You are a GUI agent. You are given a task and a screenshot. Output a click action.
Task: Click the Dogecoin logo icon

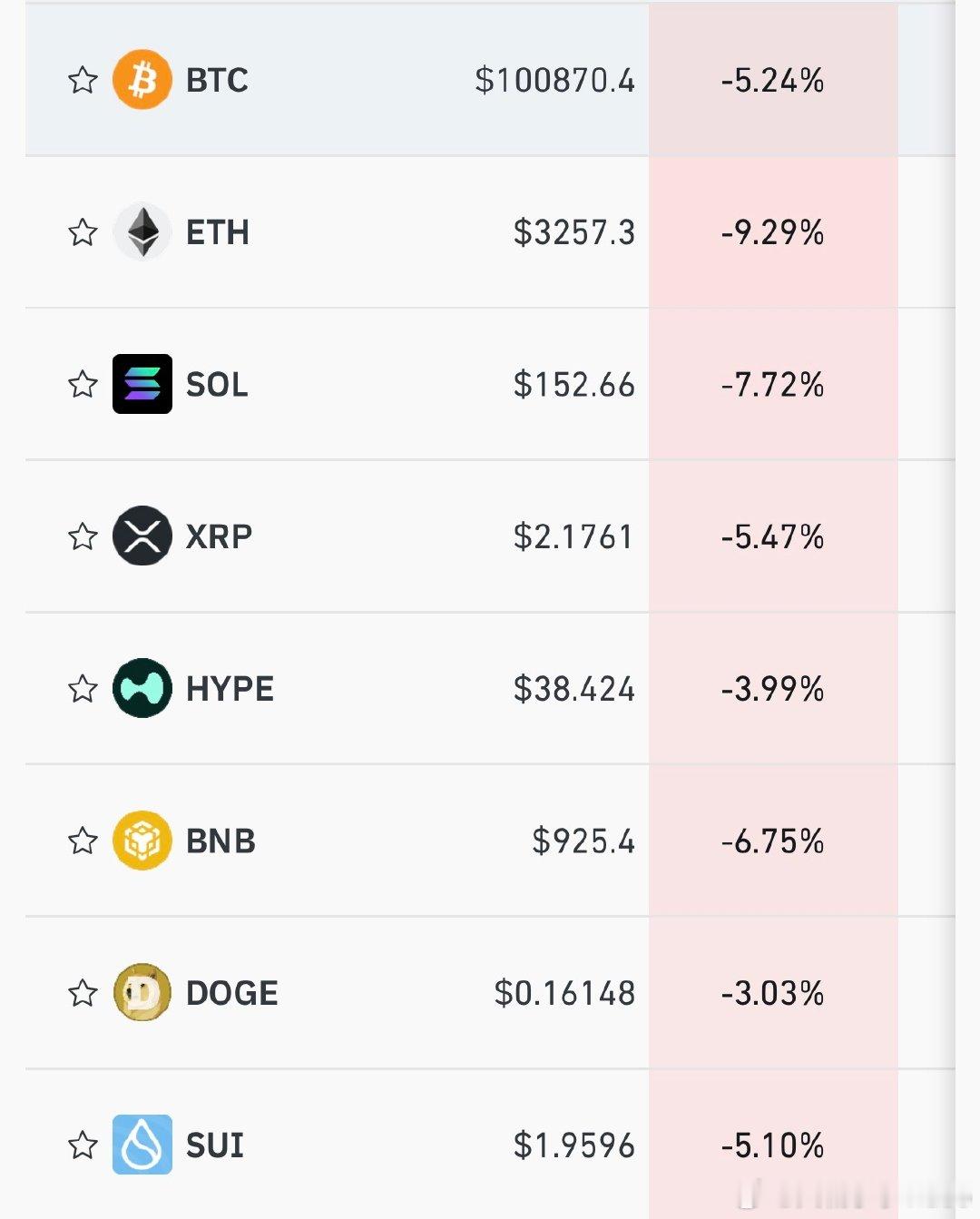click(x=142, y=992)
